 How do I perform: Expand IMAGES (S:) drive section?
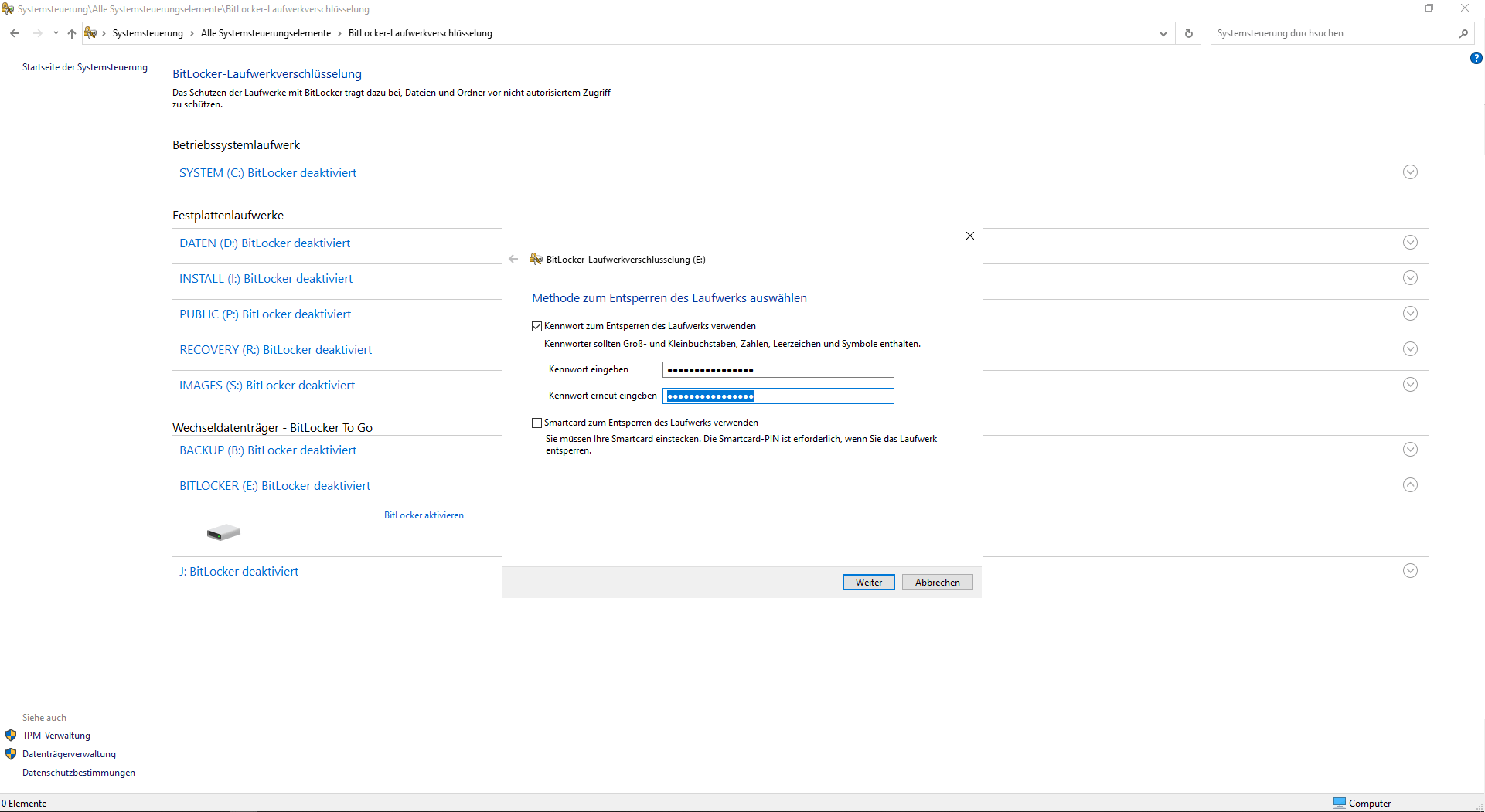click(x=1410, y=385)
